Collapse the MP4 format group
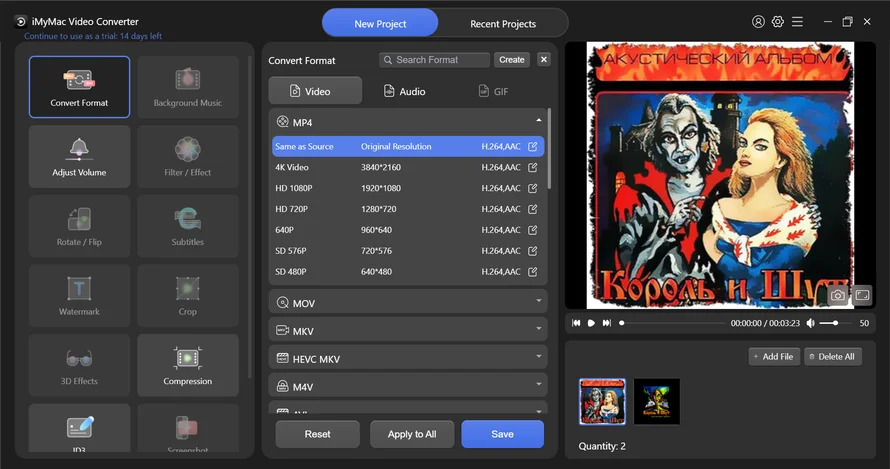 (x=538, y=120)
